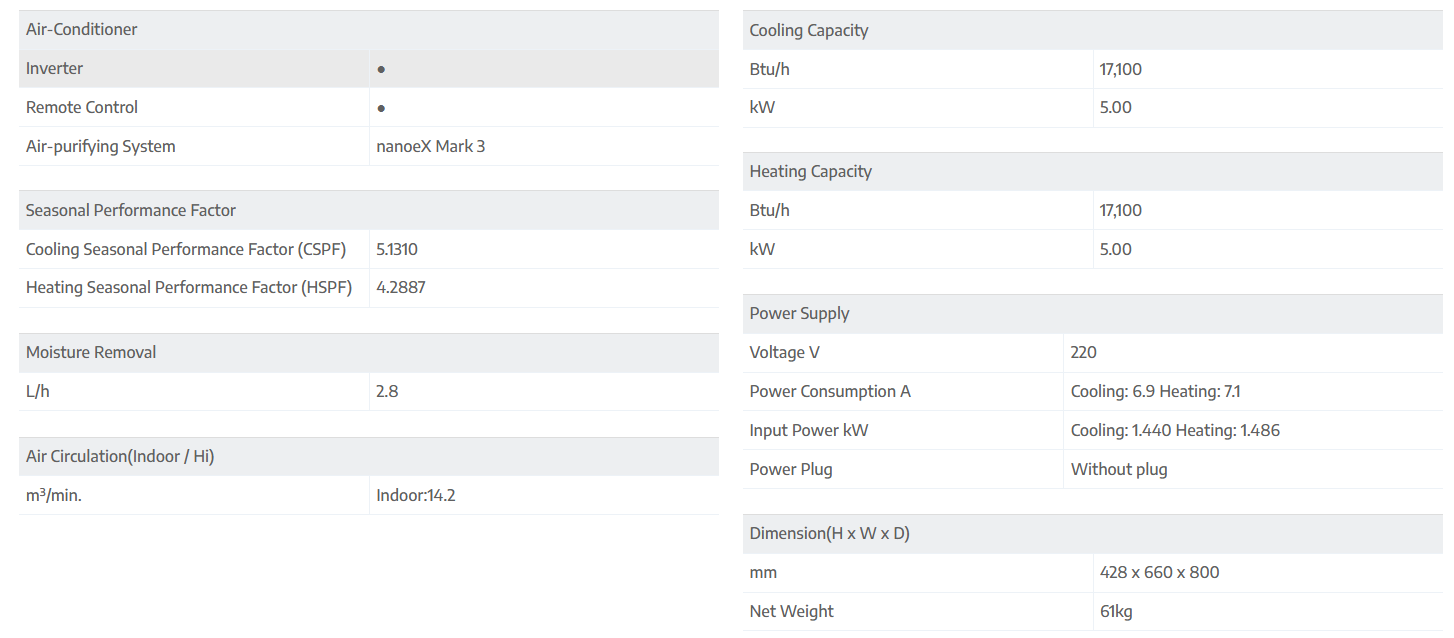This screenshot has width=1454, height=638.
Task: Click the Power Consumption A amperage values
Action: [x=1155, y=392]
